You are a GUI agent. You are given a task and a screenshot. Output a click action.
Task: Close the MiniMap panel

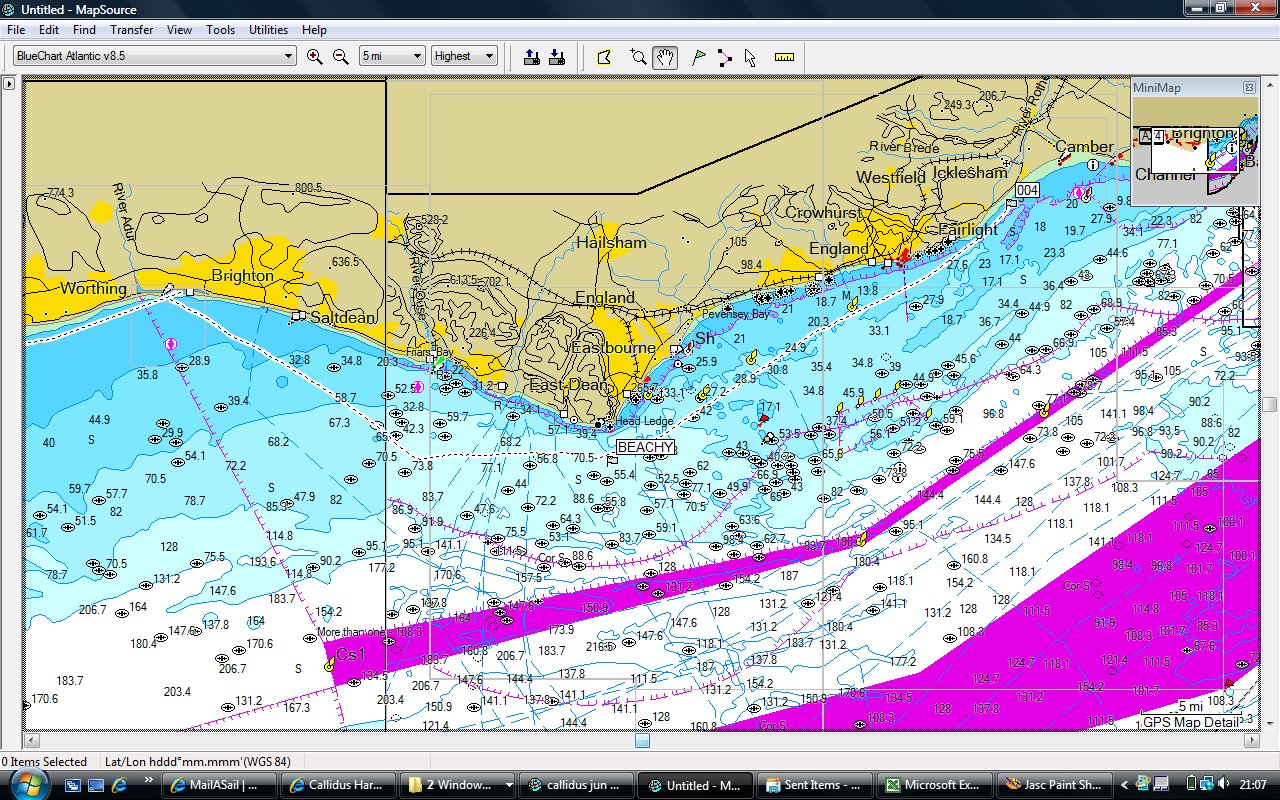[1249, 88]
